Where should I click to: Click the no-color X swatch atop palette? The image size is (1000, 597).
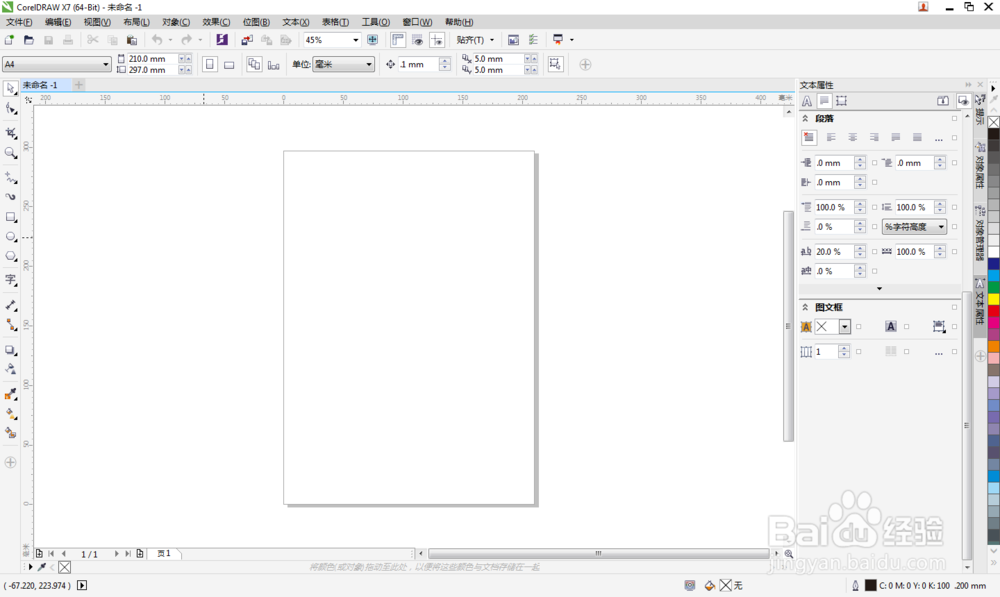click(x=994, y=122)
